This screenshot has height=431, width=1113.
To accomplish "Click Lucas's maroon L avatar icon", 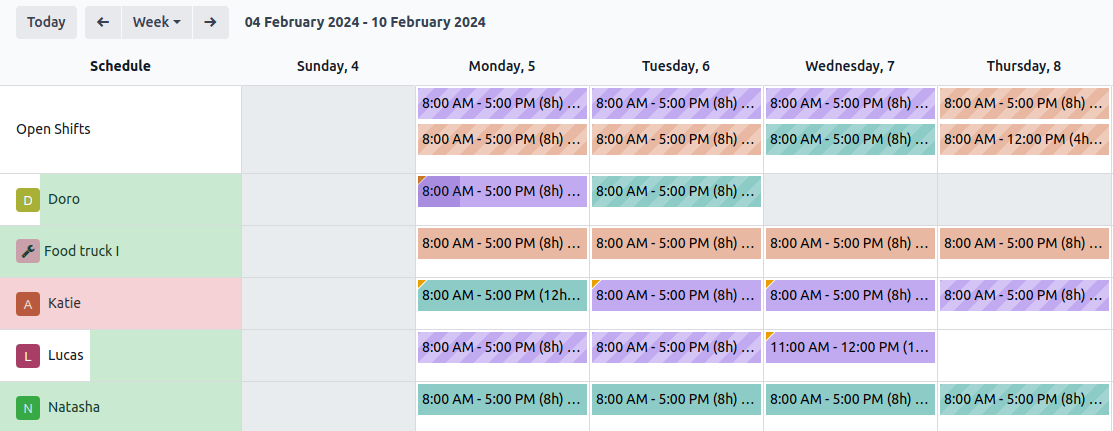I will coord(28,356).
